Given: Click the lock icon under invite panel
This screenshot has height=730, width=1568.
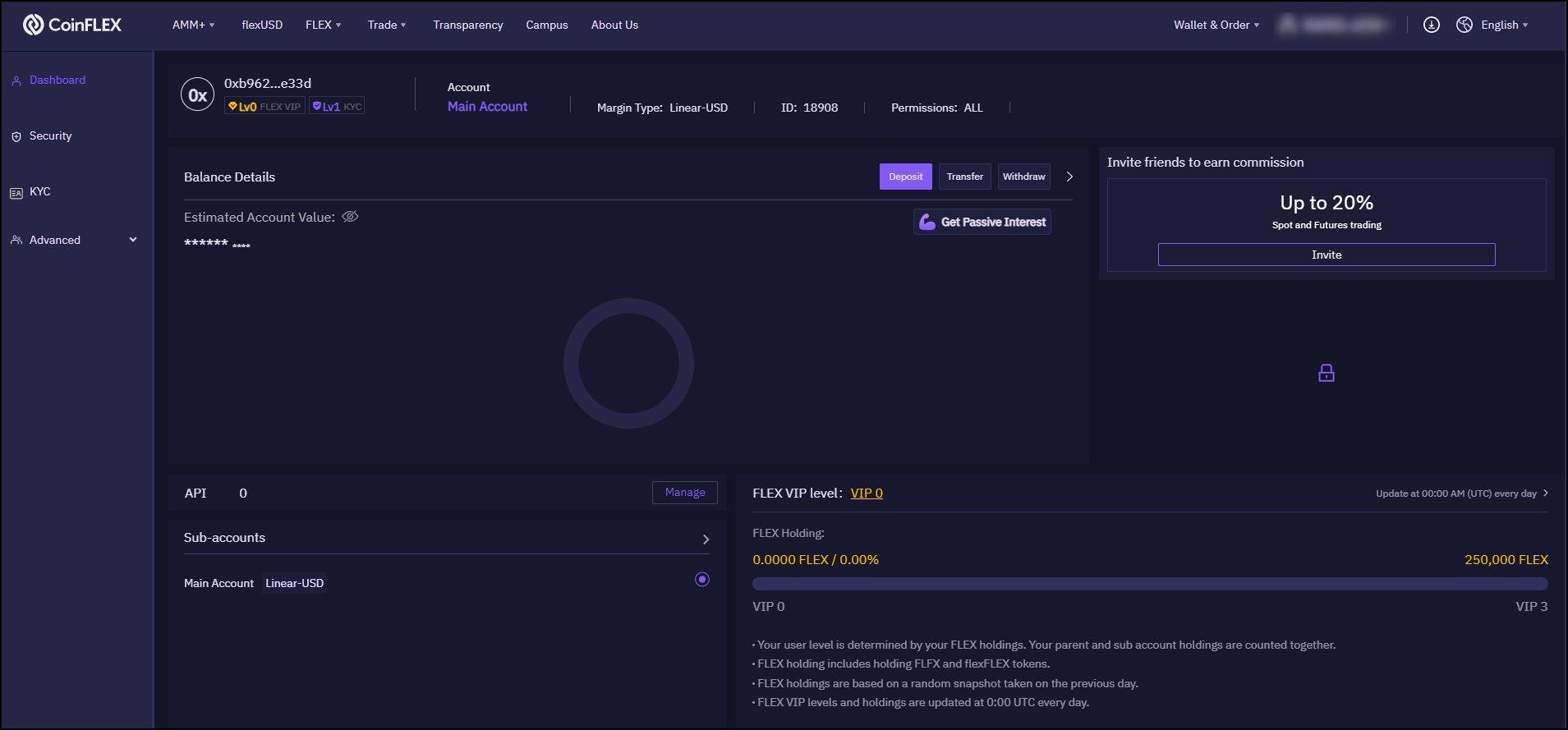Looking at the screenshot, I should coord(1327,373).
